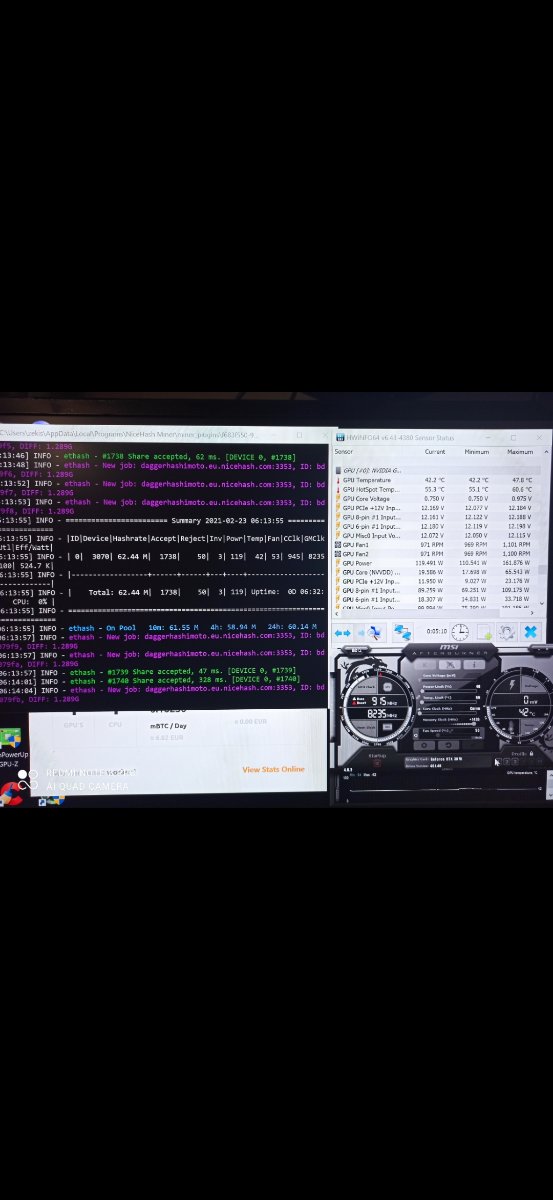The image size is (553, 1200).
Task: Open the Afterburner info i button
Action: click(474, 664)
